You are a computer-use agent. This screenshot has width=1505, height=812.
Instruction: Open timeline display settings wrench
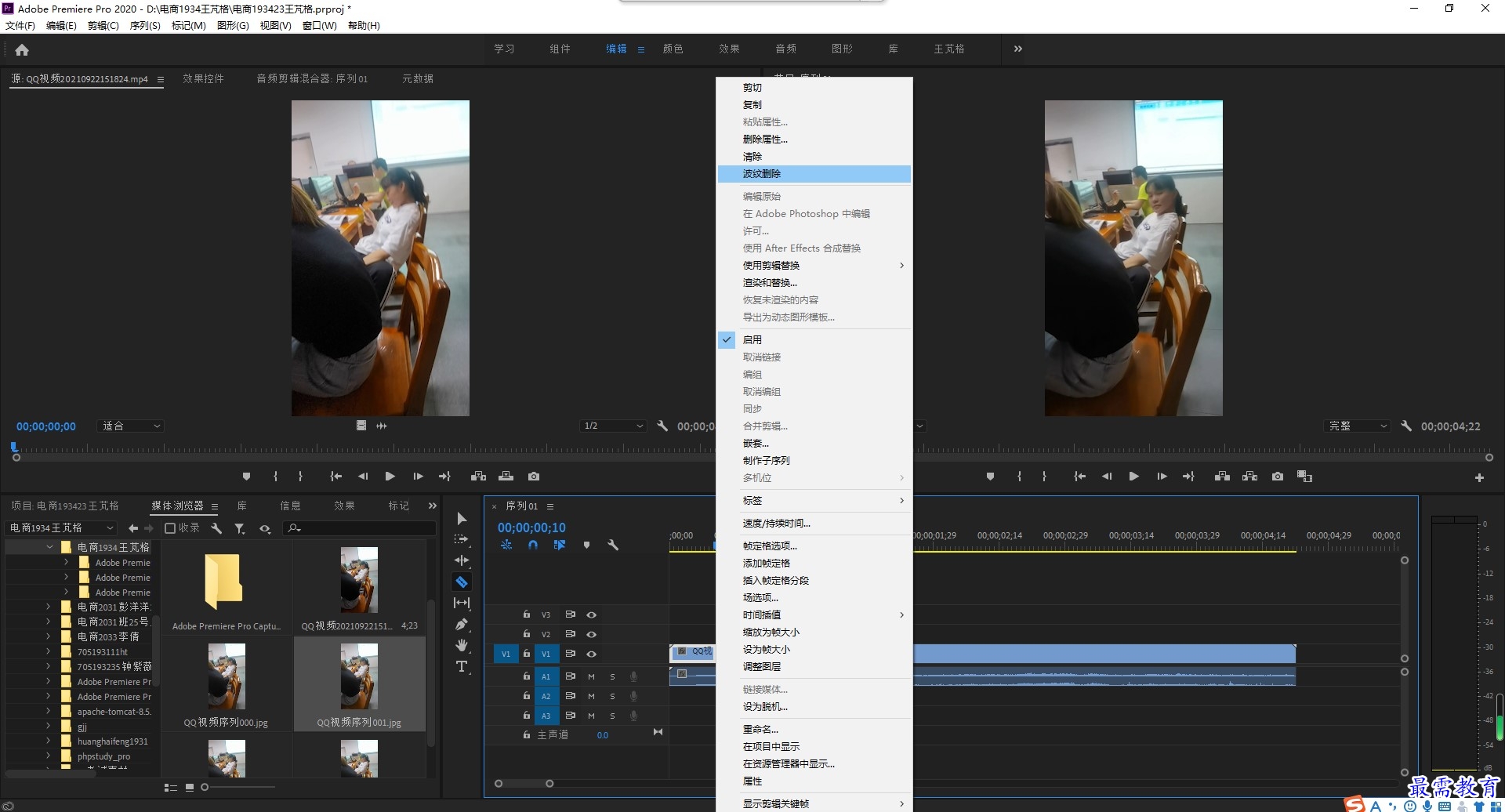[613, 545]
